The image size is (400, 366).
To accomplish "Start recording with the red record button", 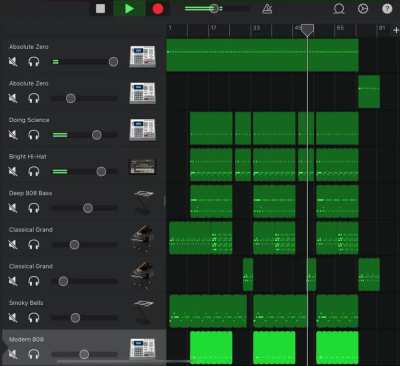I will click(158, 9).
